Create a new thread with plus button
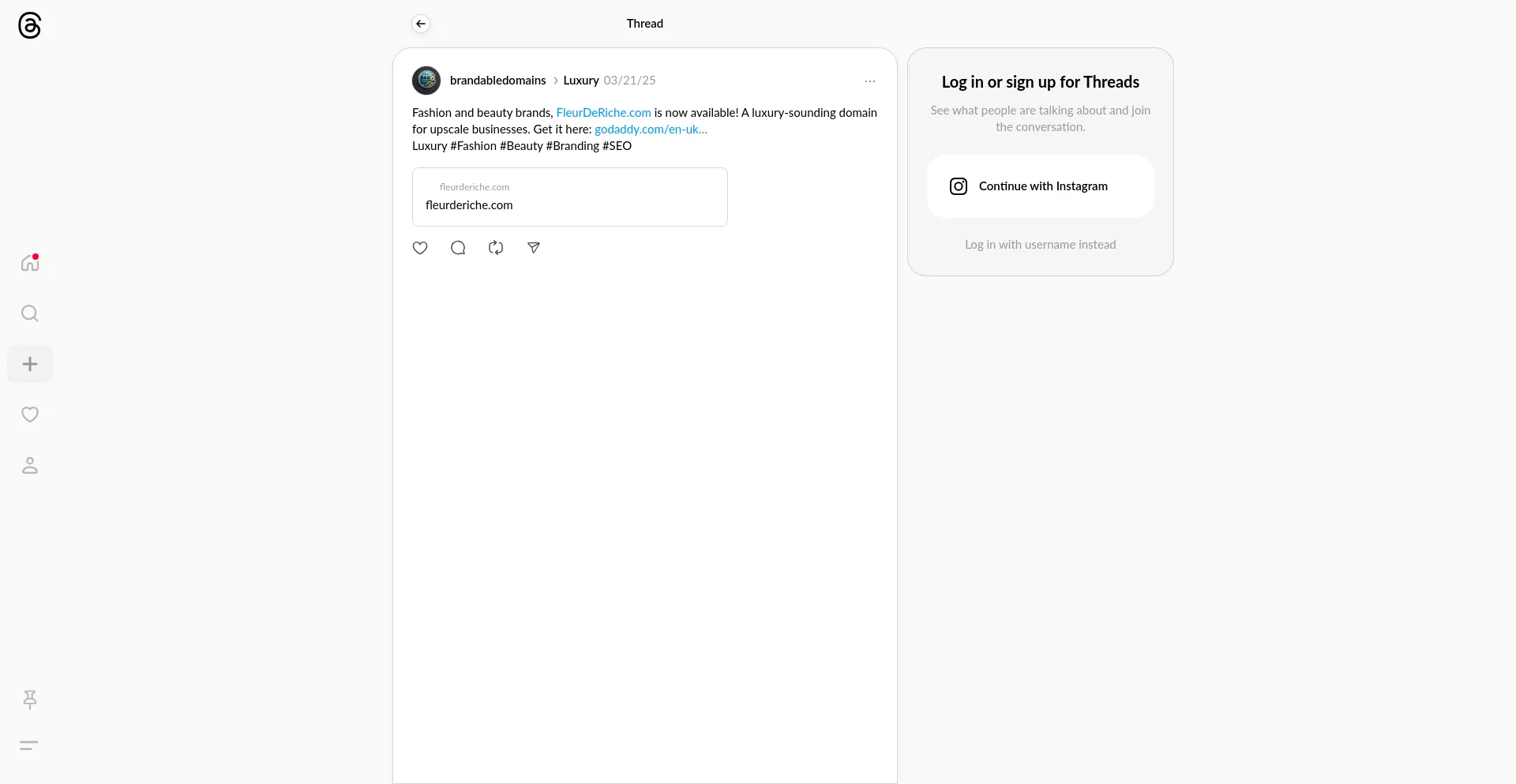The width and height of the screenshot is (1516, 784). pos(30,364)
